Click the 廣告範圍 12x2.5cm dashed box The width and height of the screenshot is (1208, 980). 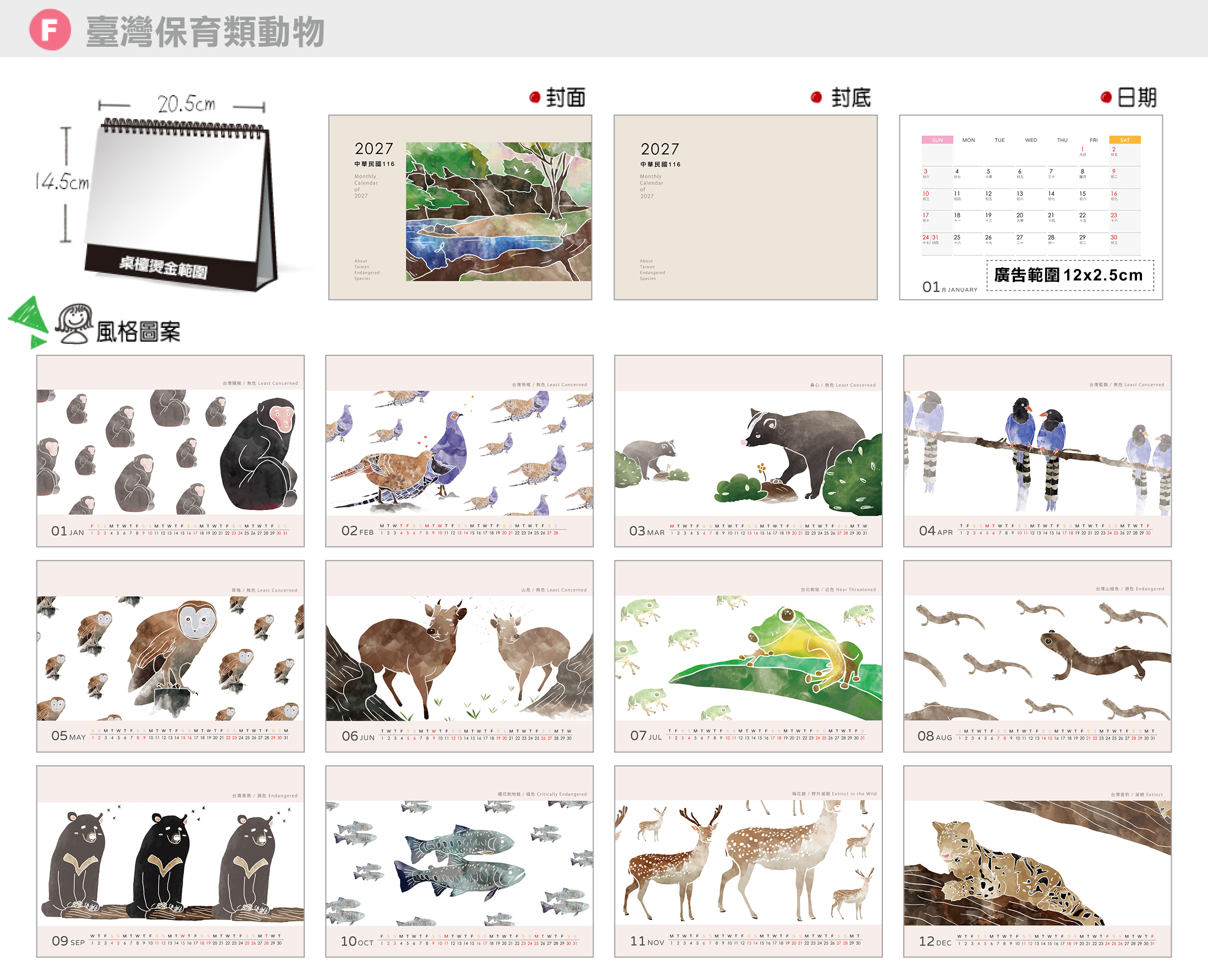pyautogui.click(x=1070, y=276)
